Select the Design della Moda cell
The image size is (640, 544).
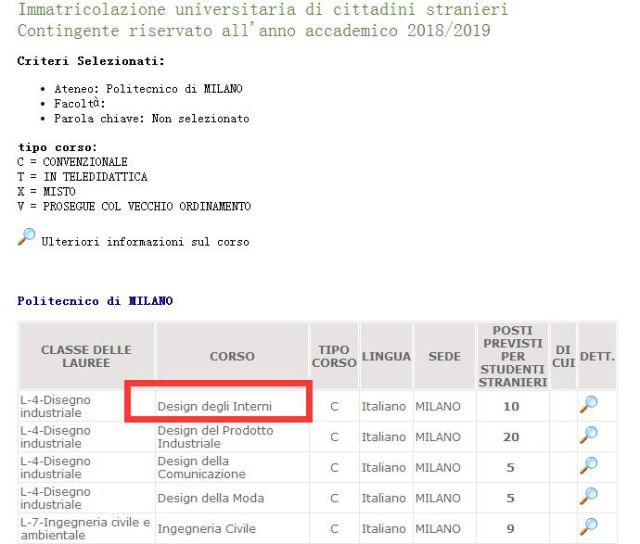click(232, 498)
